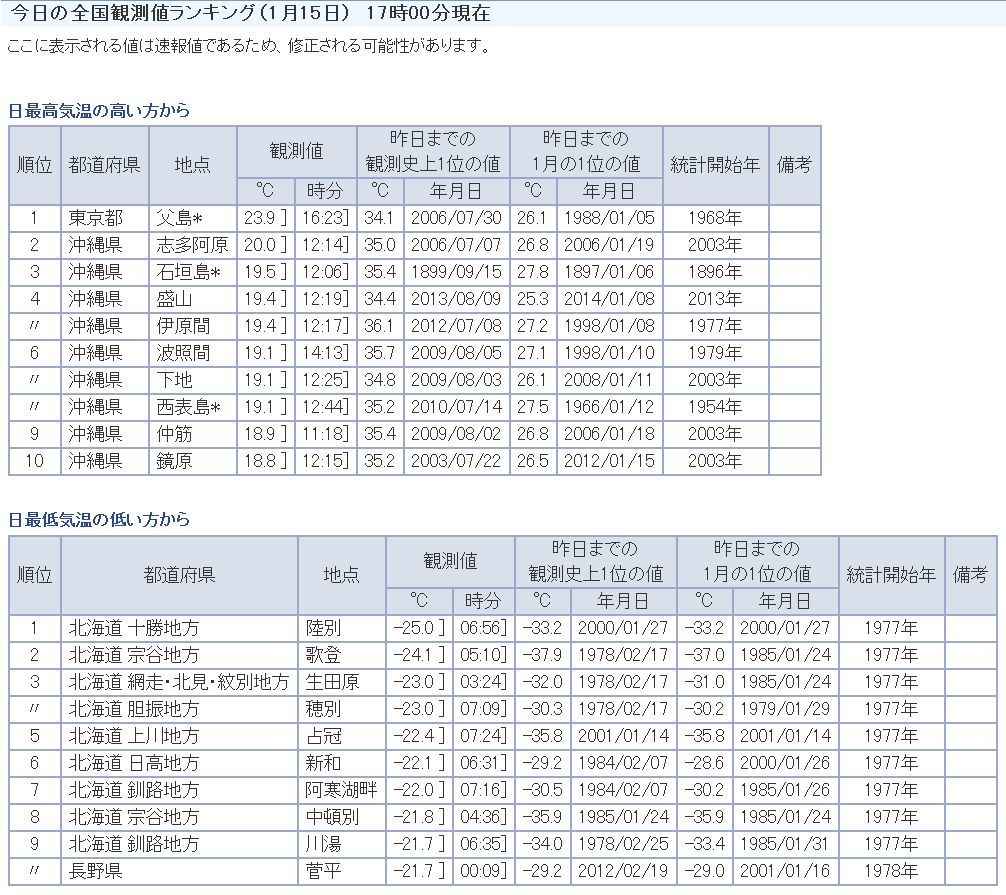Select the 陸別 location cell
Image resolution: width=1006 pixels, height=895 pixels.
pos(324,628)
